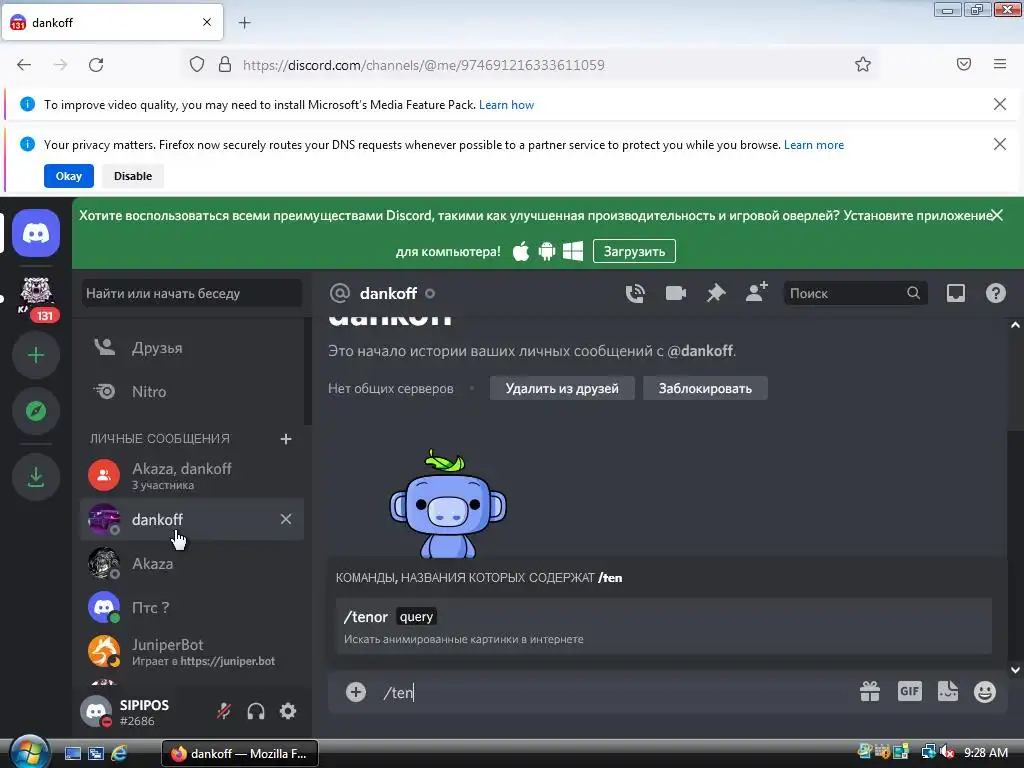The height and width of the screenshot is (768, 1024).
Task: Send a Nitro gift
Action: pyautogui.click(x=870, y=691)
